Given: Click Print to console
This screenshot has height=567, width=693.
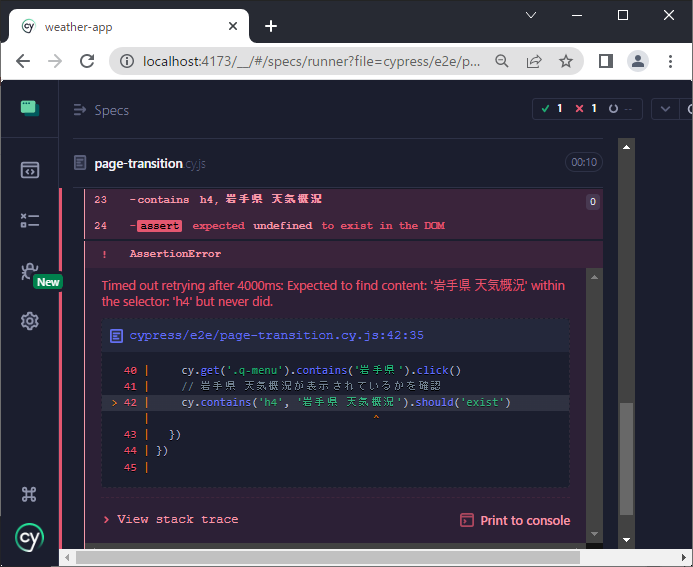Looking at the screenshot, I should 515,520.
